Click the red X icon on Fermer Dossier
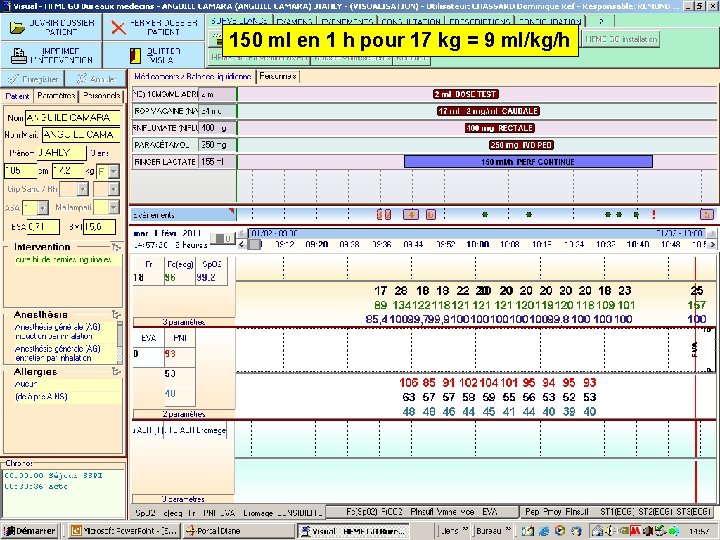The width and height of the screenshot is (720, 540). [x=118, y=28]
